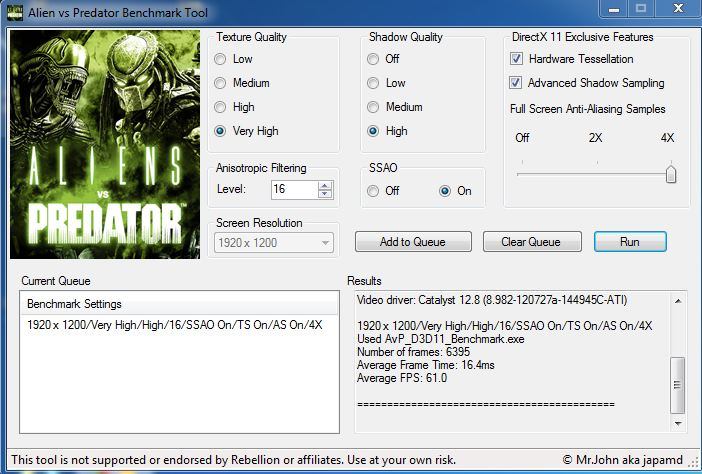The width and height of the screenshot is (702, 474).
Task: Click Benchmark Settings column header
Action: click(x=180, y=304)
